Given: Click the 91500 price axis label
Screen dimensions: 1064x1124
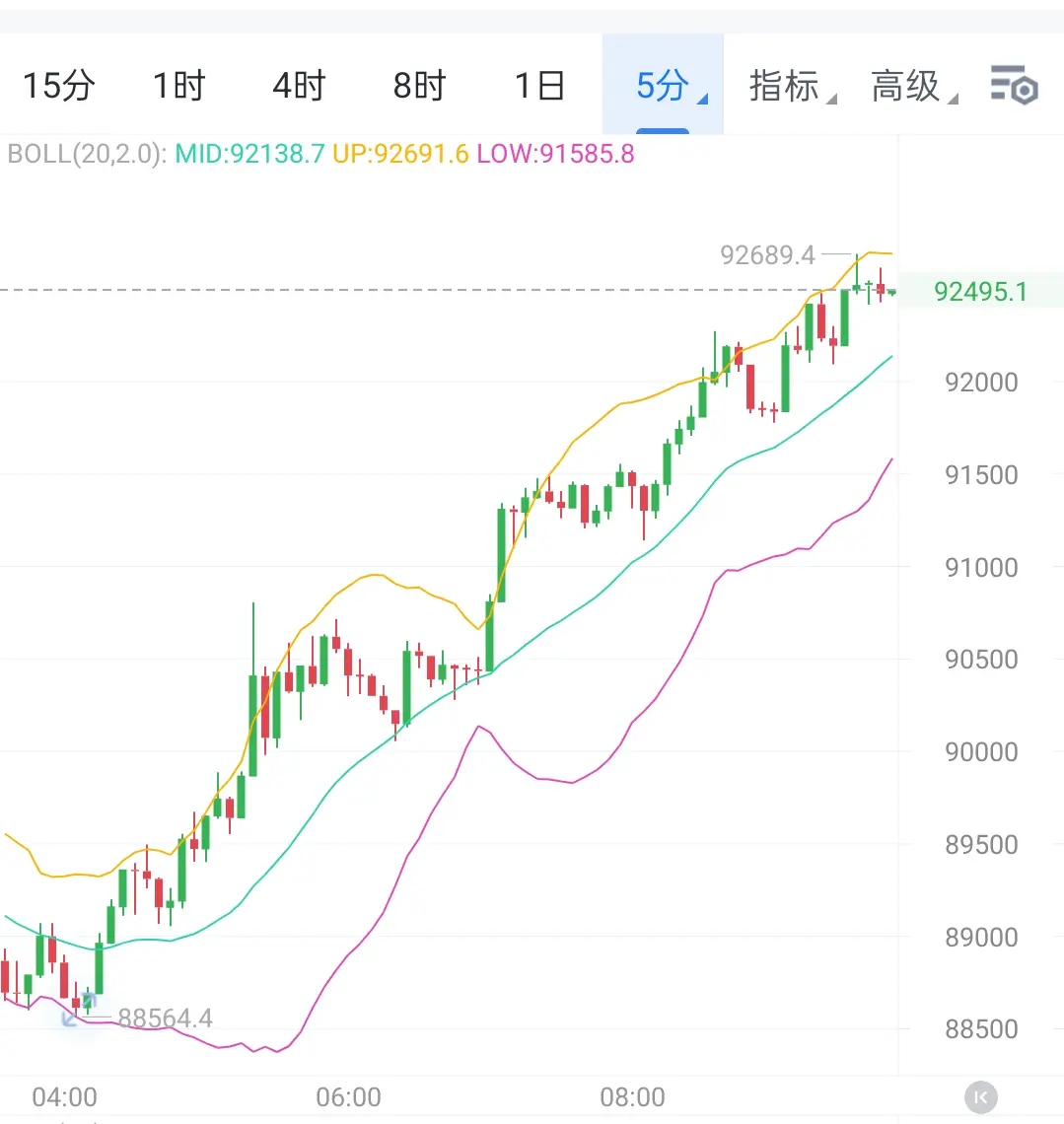Looking at the screenshot, I should pos(981,474).
